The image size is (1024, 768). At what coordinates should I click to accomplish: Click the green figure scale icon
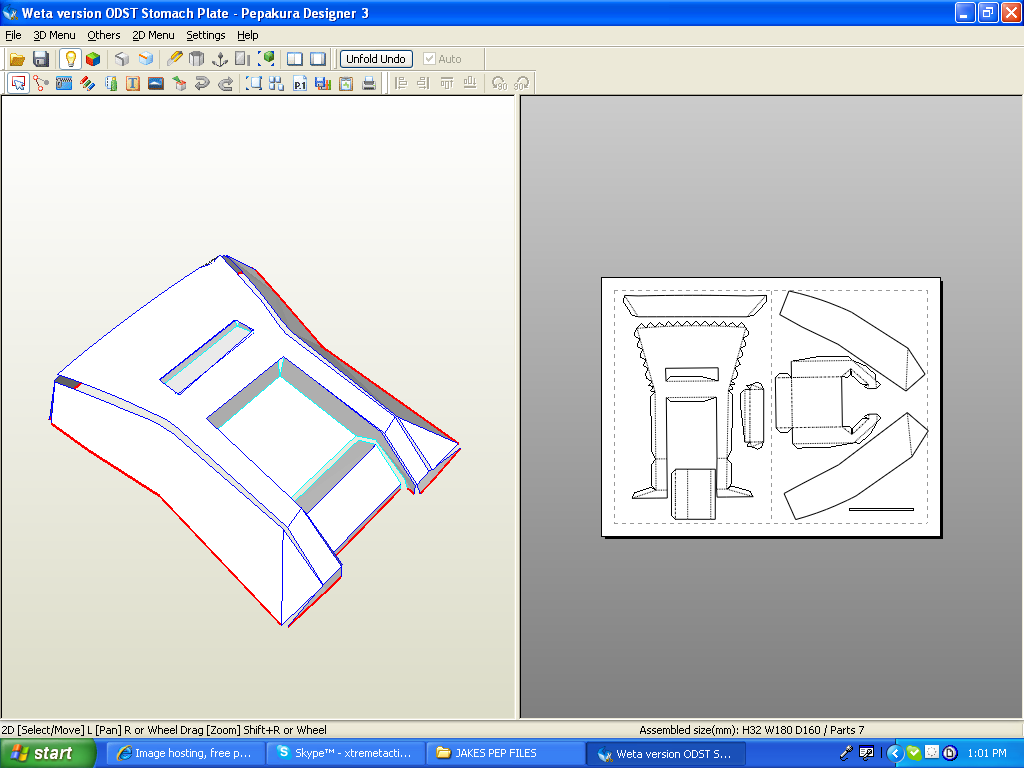110,84
